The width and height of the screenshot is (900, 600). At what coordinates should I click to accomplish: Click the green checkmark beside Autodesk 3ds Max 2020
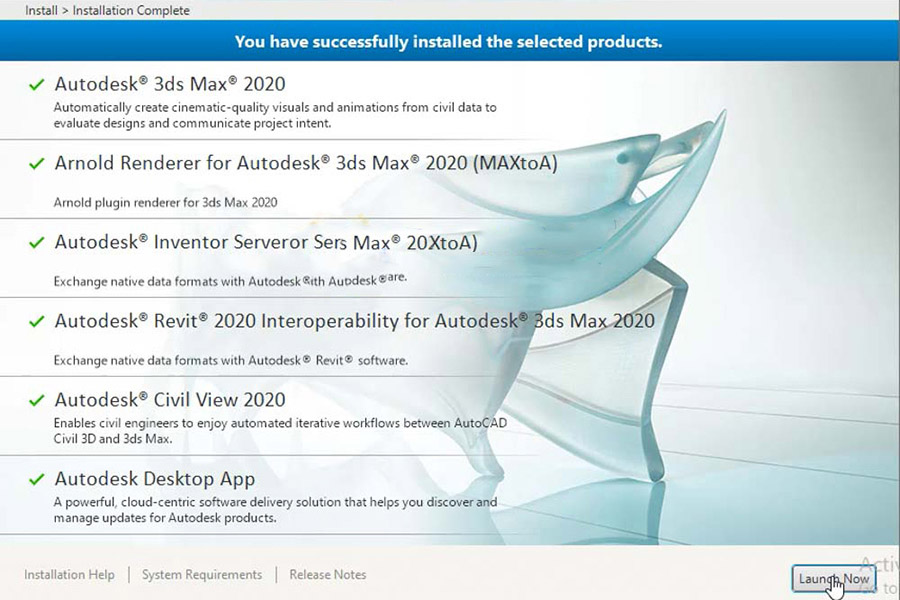[37, 84]
